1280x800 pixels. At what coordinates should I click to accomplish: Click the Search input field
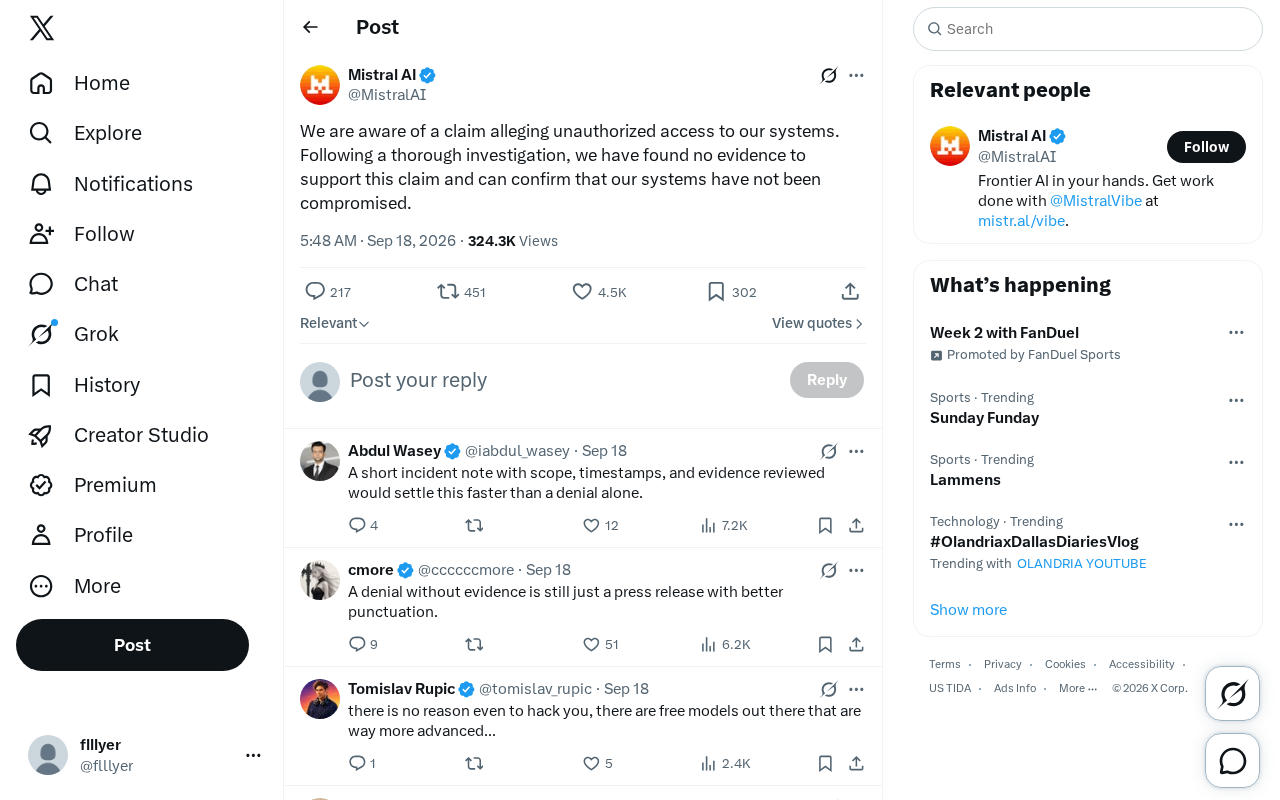(1088, 29)
